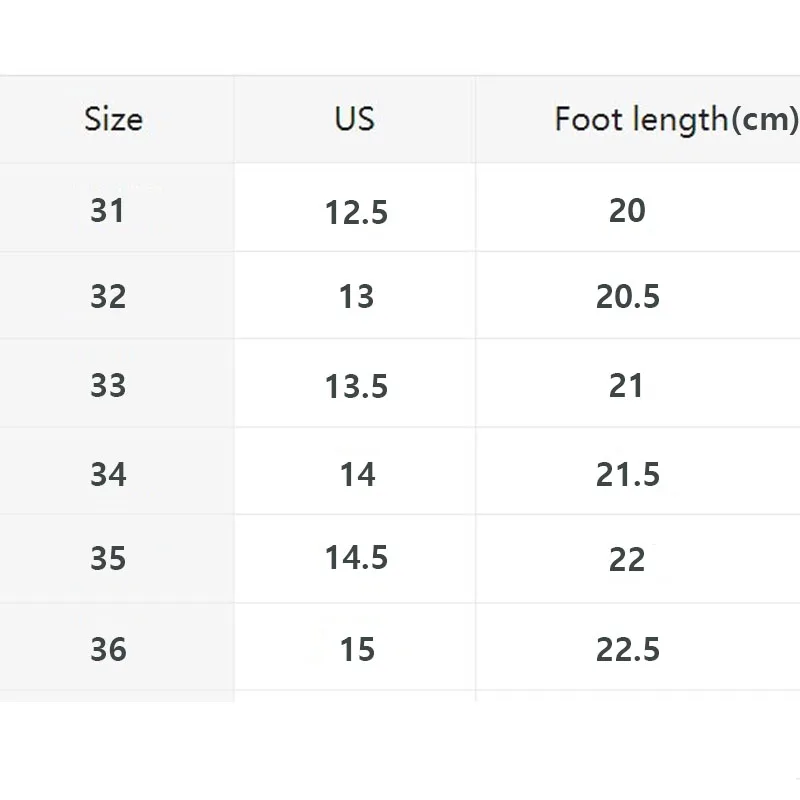This screenshot has height=800, width=800.
Task: Select size 33 cell
Action: click(x=108, y=385)
